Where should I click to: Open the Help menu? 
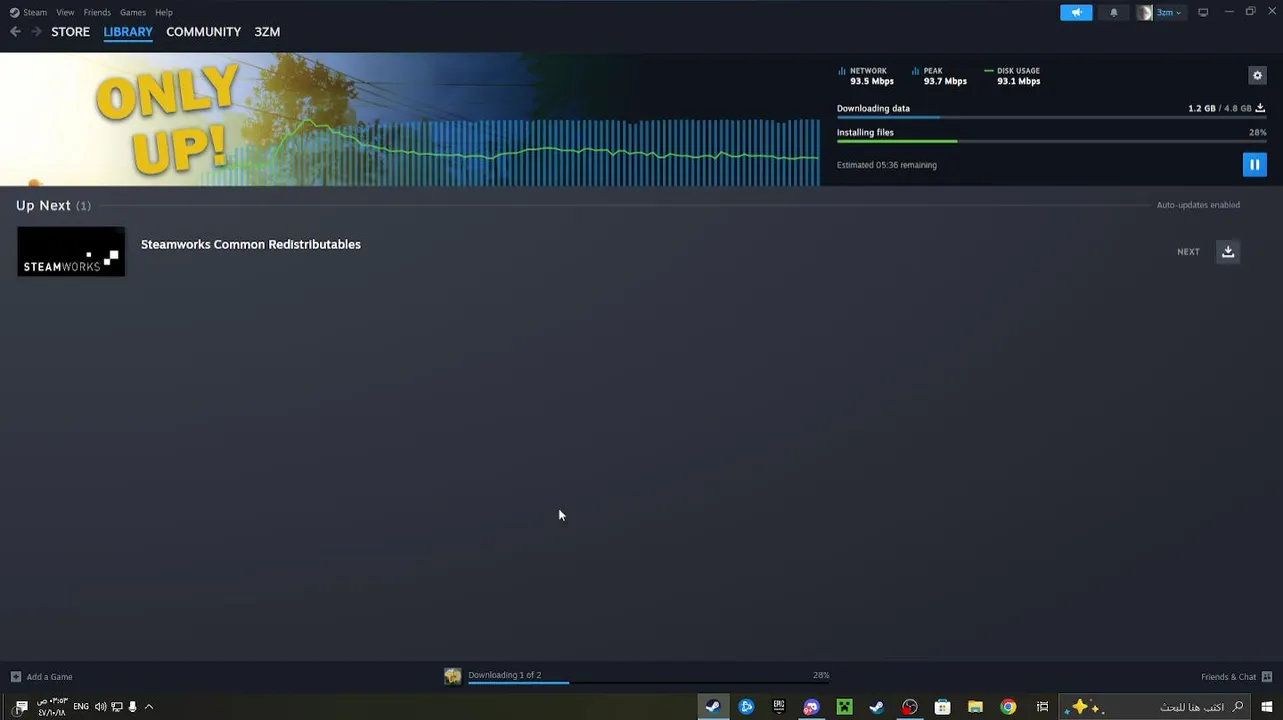(164, 12)
